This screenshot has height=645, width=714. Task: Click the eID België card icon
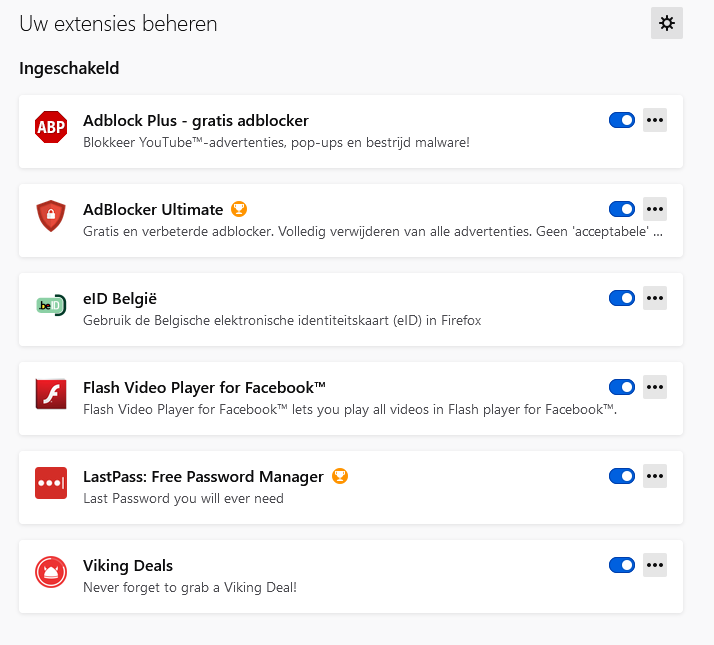click(51, 305)
